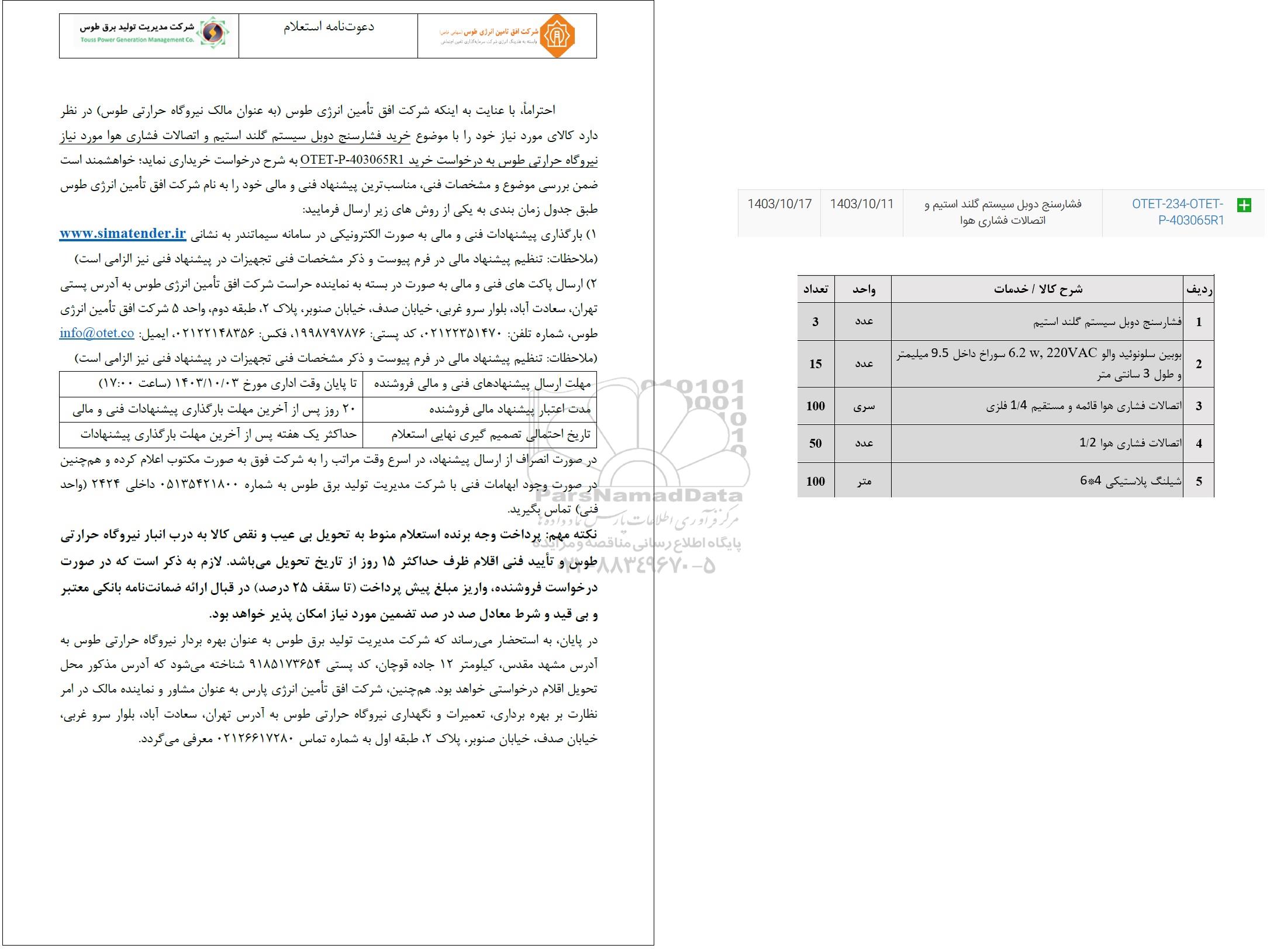Click row number 4 in the items table
1277x952 pixels.
[1199, 443]
